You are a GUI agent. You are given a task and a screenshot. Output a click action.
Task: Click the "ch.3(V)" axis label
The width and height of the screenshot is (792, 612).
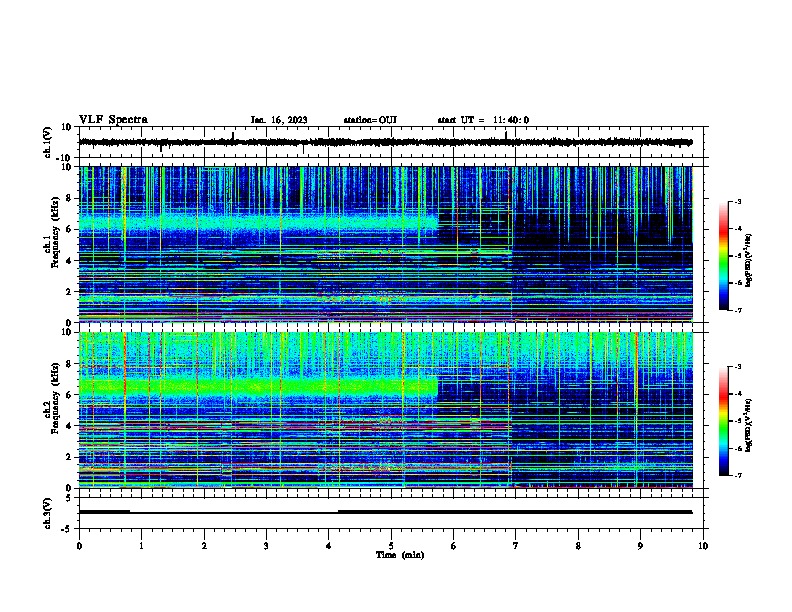(48, 513)
